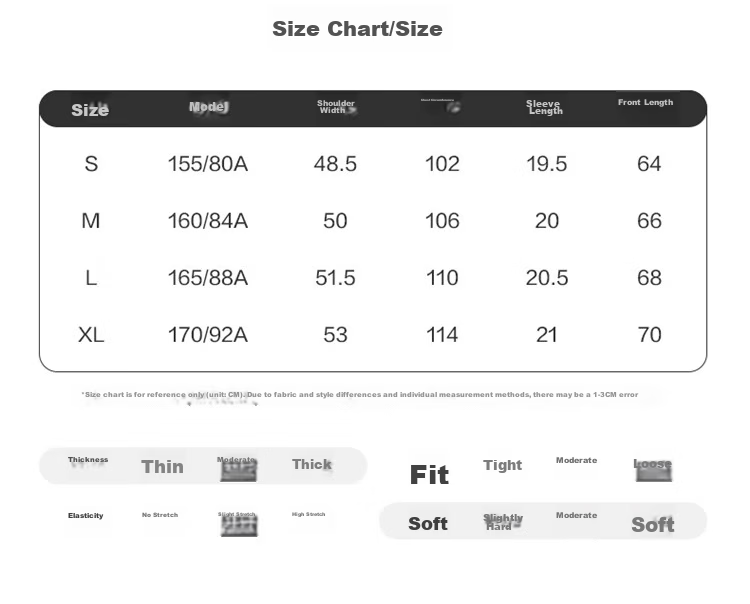Choose the No Stretch elasticity option
The image size is (750, 604).
160,515
